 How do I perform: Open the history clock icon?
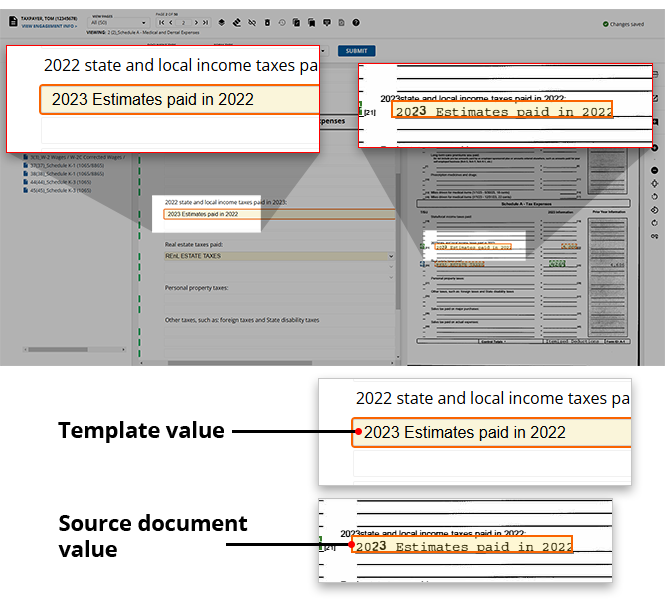click(282, 22)
